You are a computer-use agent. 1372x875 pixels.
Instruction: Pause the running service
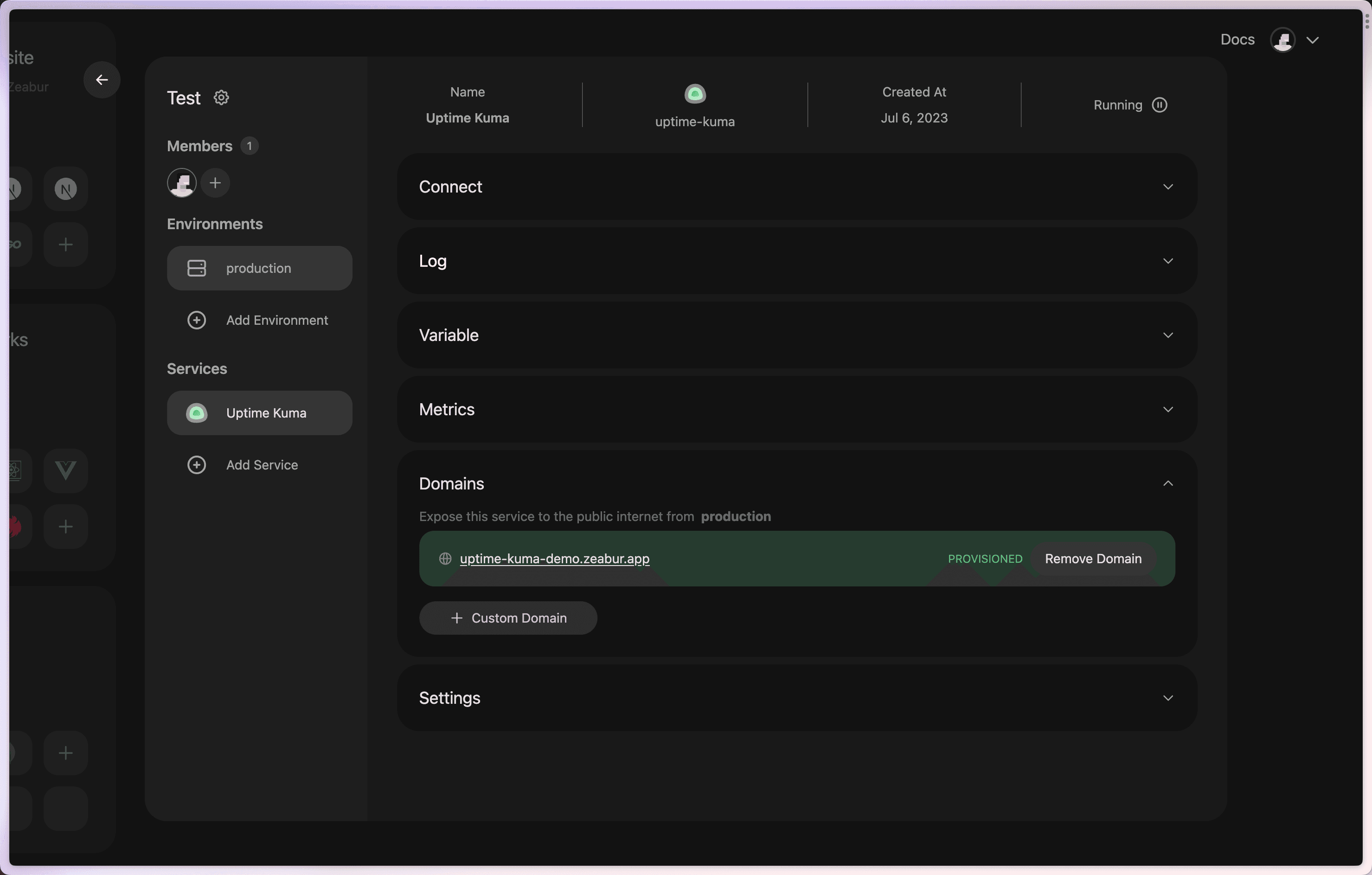click(1160, 105)
